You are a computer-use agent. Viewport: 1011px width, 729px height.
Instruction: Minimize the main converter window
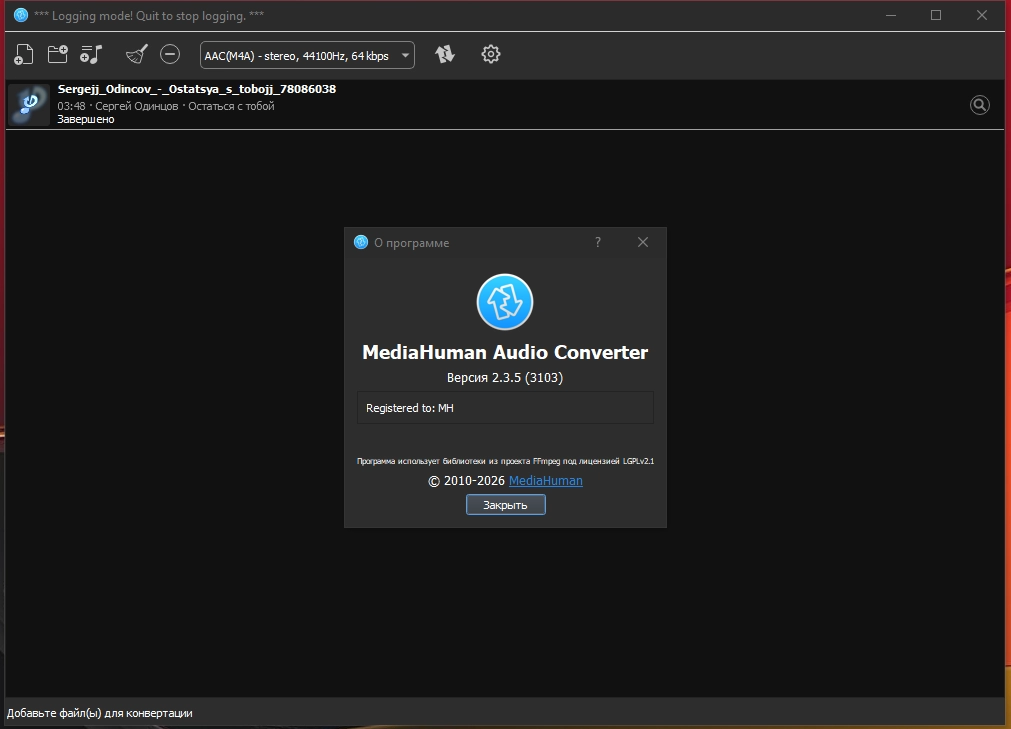(x=890, y=15)
